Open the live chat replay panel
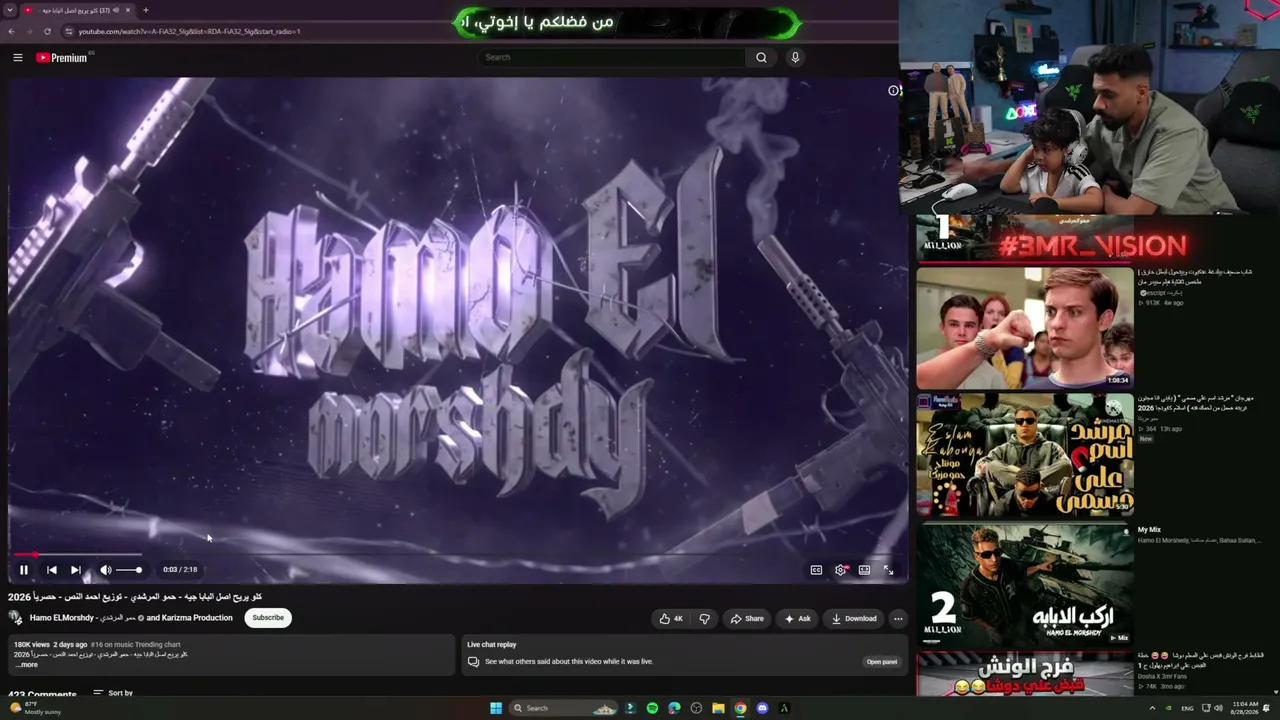Viewport: 1280px width, 720px height. click(882, 662)
